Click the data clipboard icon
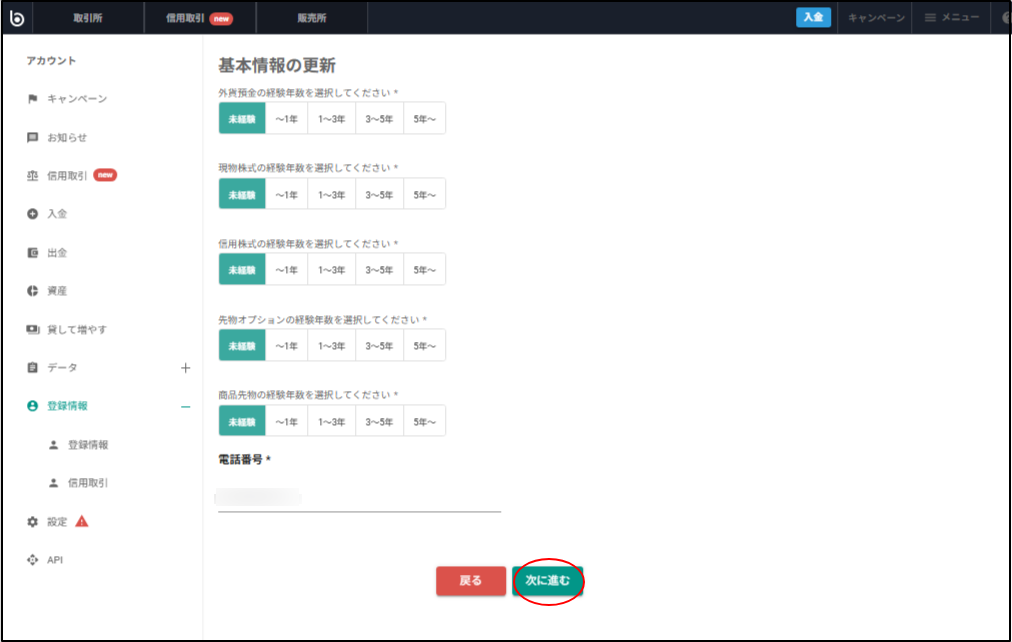1012x642 pixels. [x=32, y=367]
